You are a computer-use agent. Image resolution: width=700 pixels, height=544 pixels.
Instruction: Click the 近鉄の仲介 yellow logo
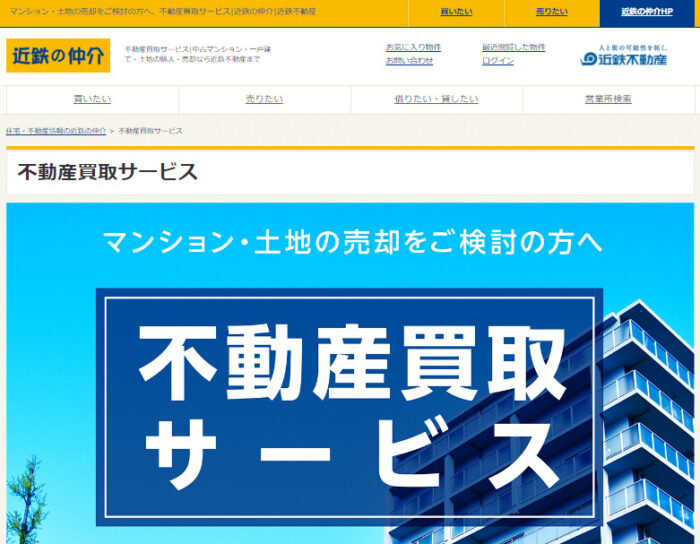pyautogui.click(x=58, y=55)
